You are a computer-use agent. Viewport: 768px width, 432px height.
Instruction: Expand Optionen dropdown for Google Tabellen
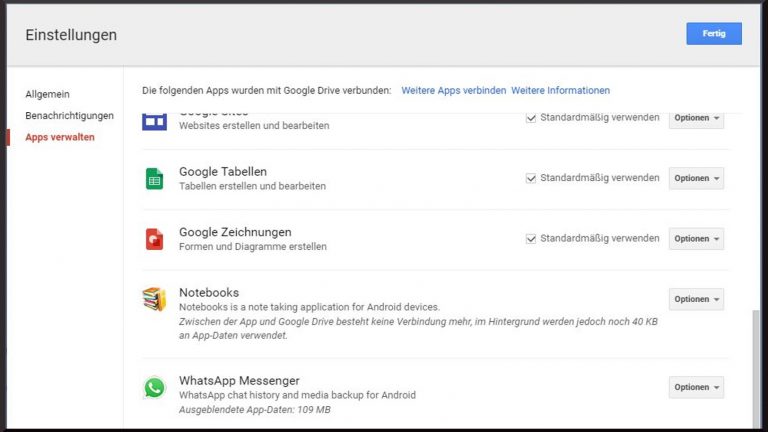[x=696, y=178]
